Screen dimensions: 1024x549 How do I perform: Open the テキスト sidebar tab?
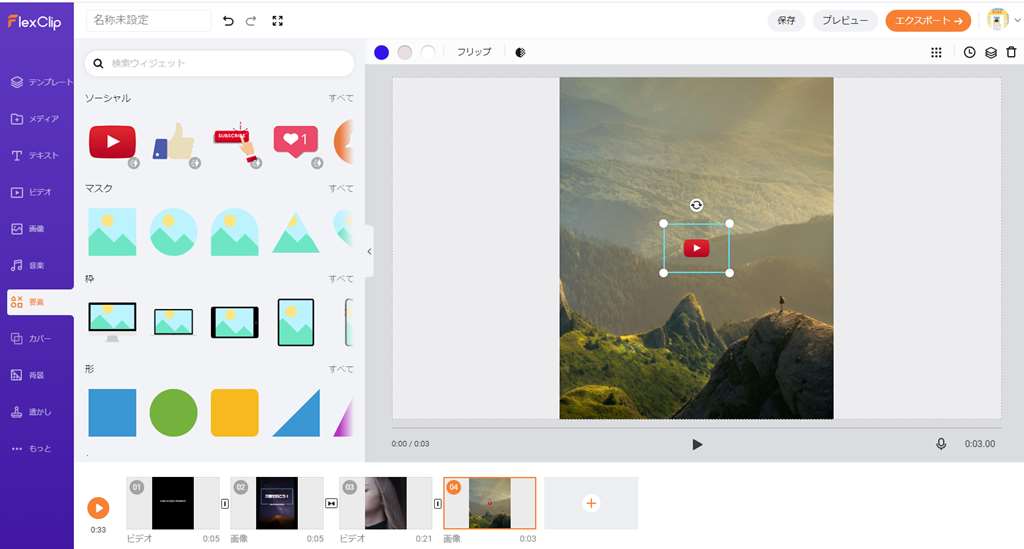(x=36, y=155)
